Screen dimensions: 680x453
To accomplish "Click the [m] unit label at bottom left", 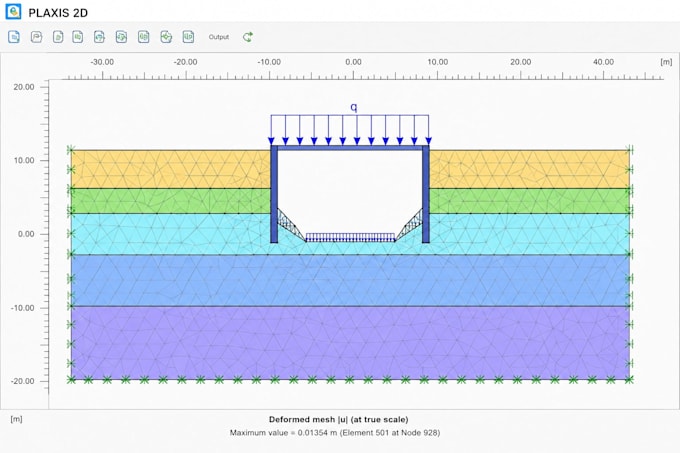I will [x=16, y=419].
